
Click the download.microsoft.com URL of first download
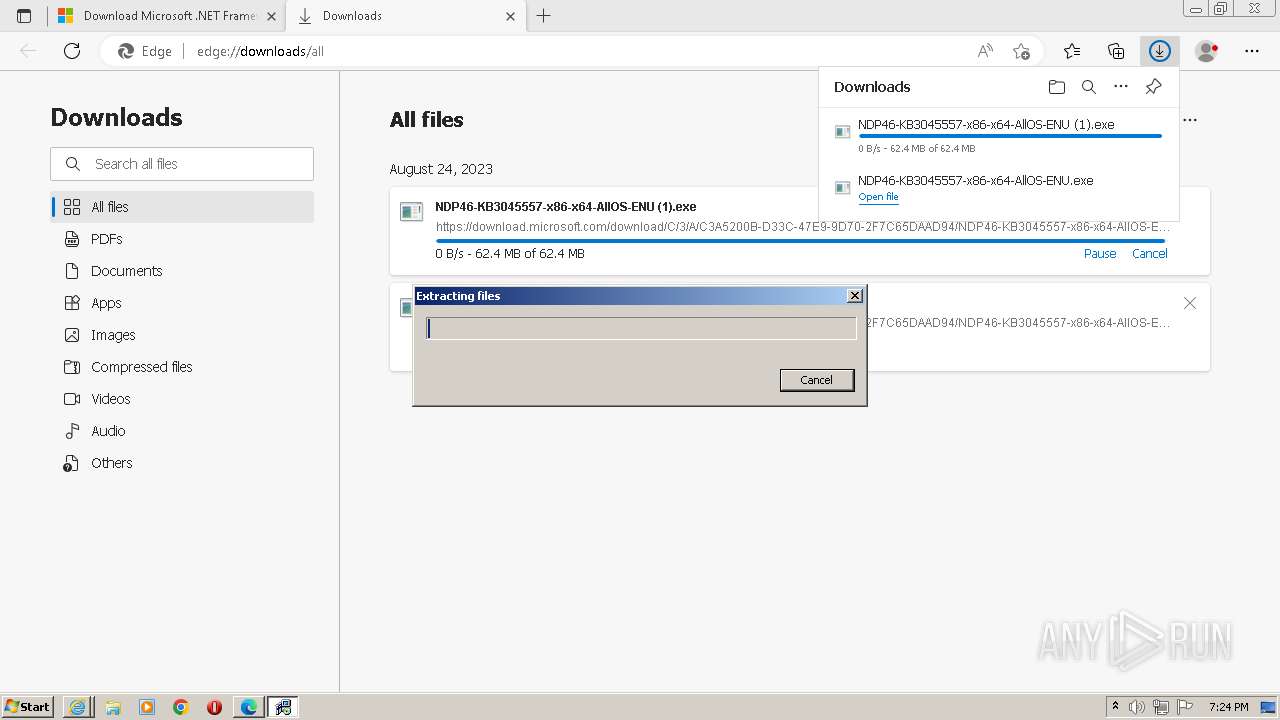[x=803, y=227]
